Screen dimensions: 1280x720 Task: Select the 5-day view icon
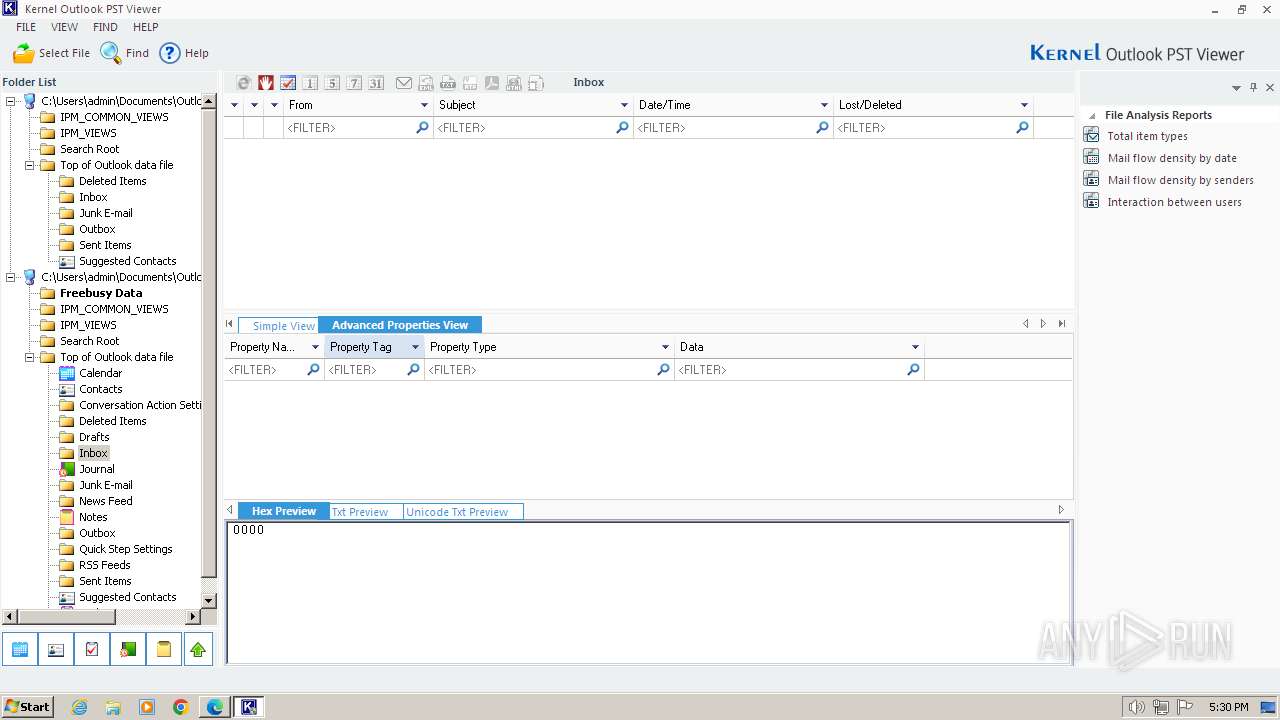pos(332,83)
